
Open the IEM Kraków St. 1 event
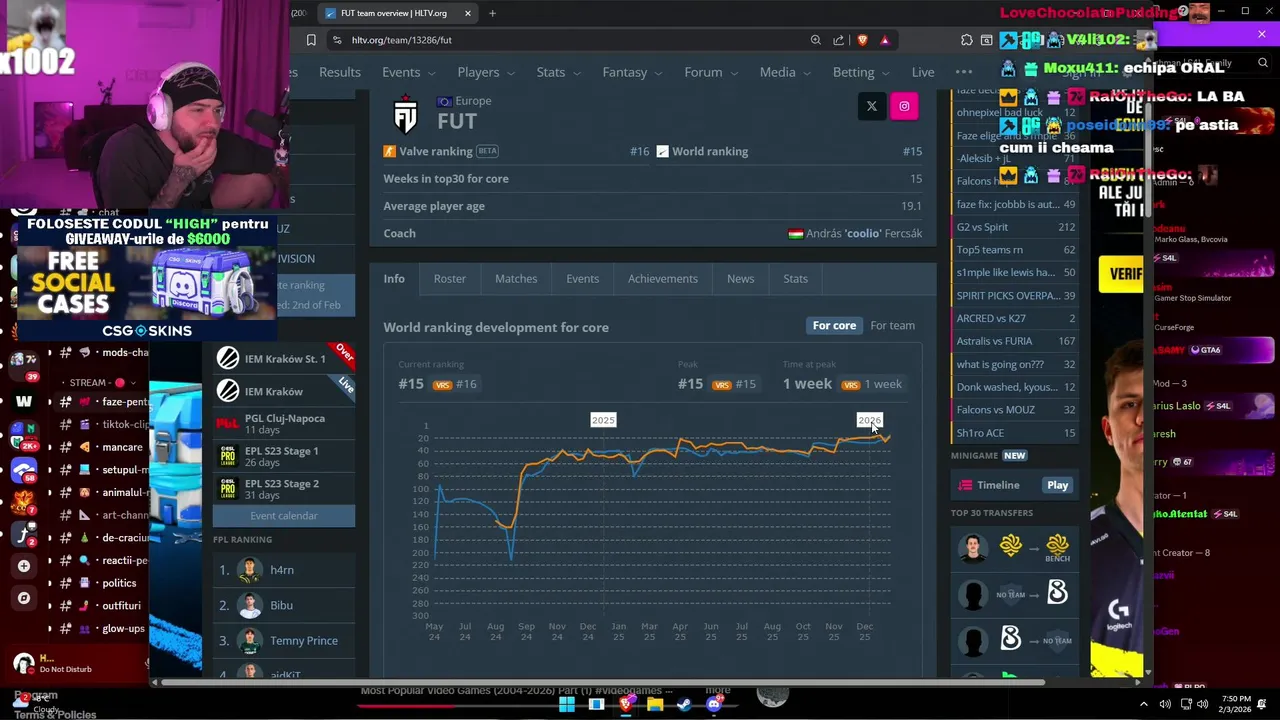(284, 358)
